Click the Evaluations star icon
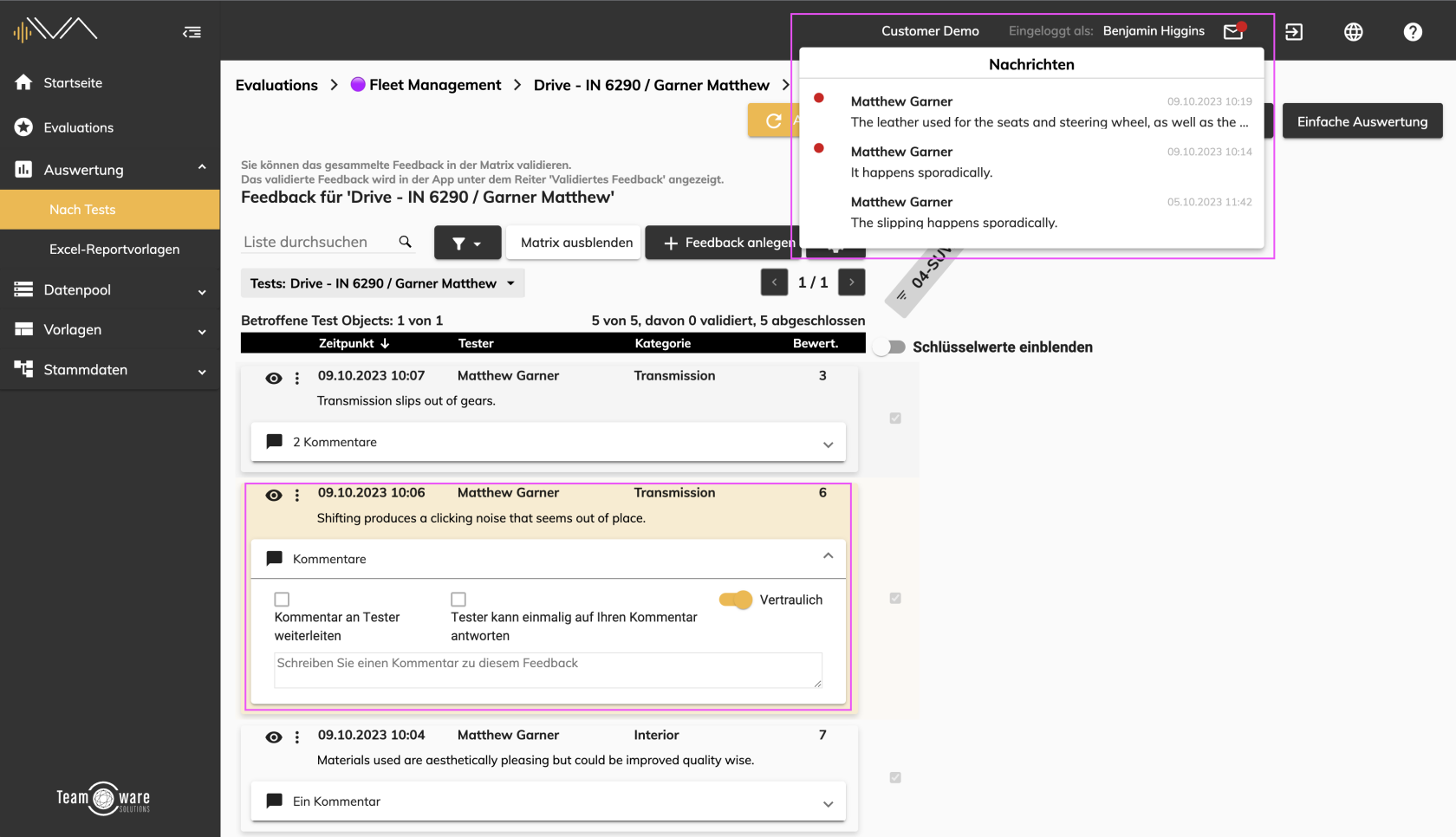The width and height of the screenshot is (1456, 837). pyautogui.click(x=23, y=127)
